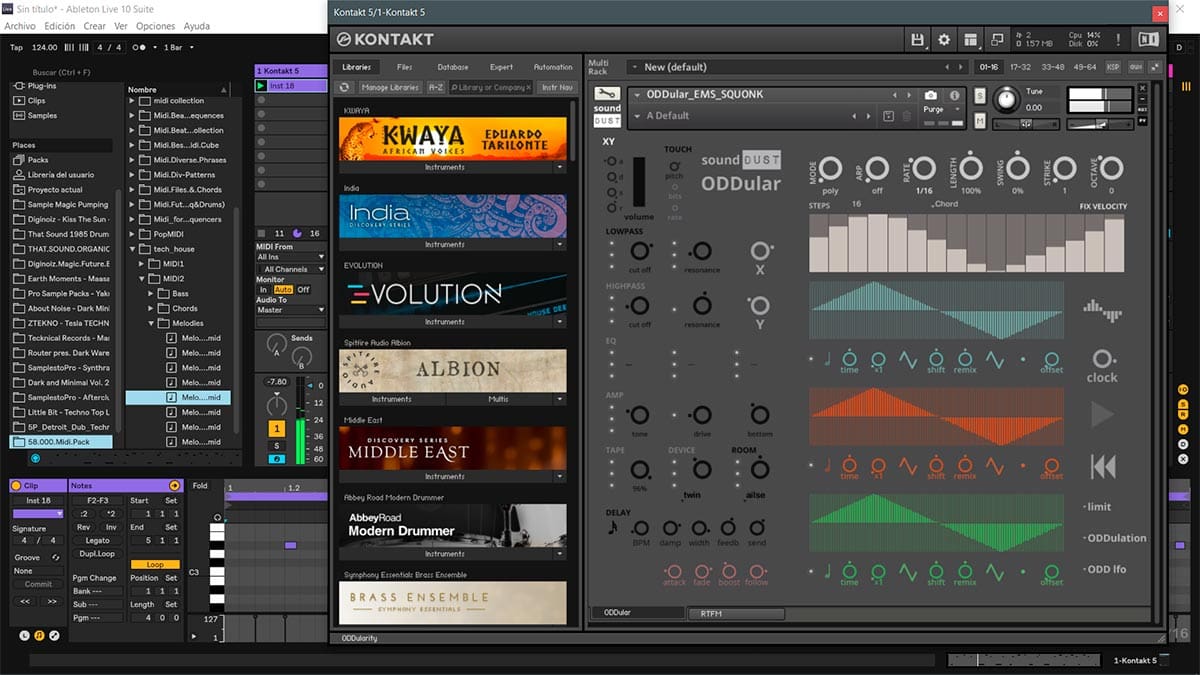Switch to the RTFM tab
1200x675 pixels.
[736, 613]
